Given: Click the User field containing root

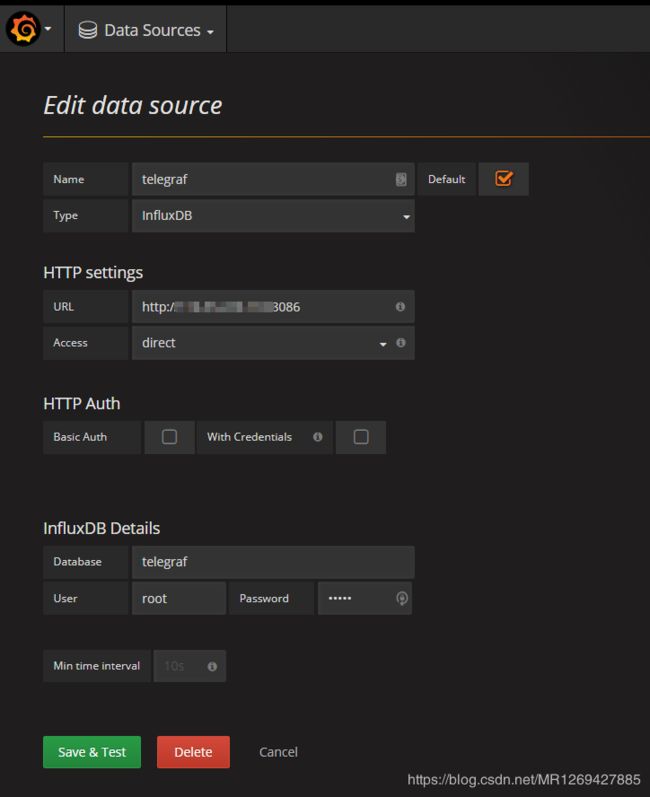Looking at the screenshot, I should [x=179, y=598].
